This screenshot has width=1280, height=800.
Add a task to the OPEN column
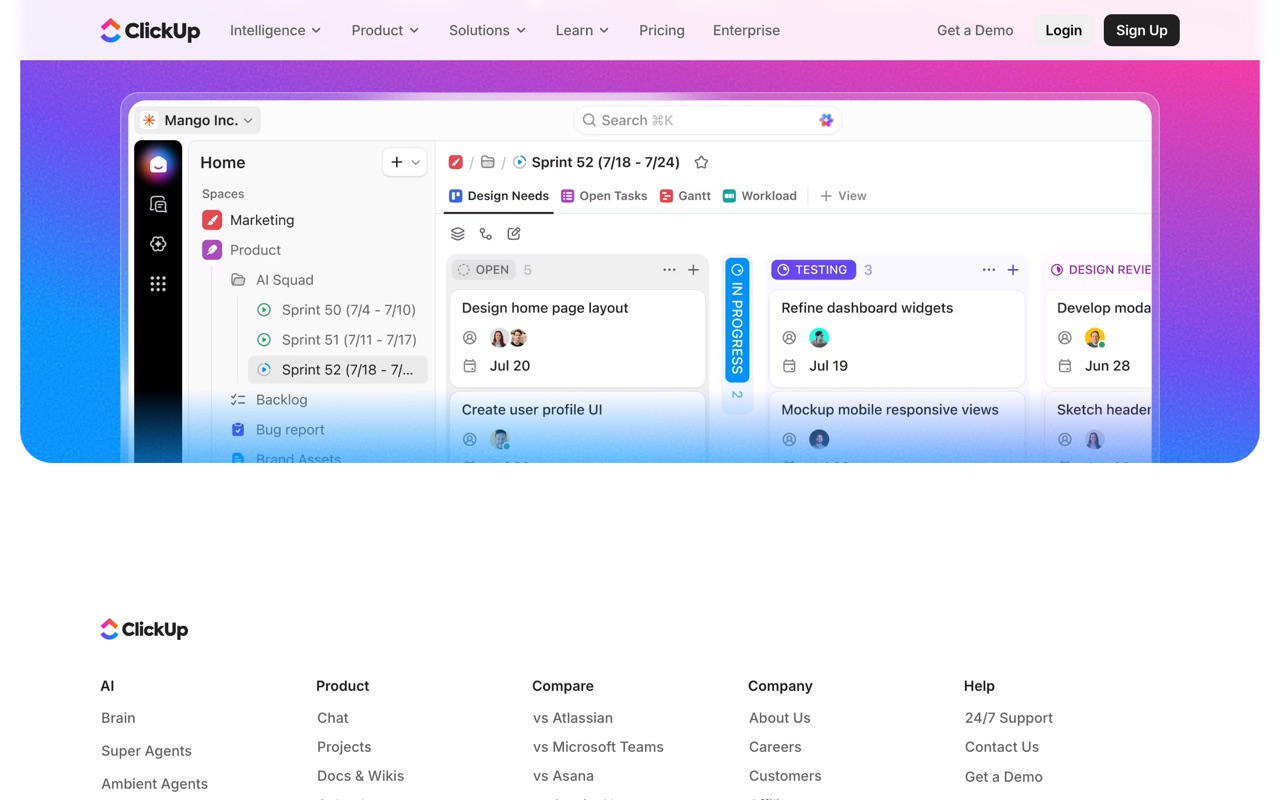tap(693, 270)
